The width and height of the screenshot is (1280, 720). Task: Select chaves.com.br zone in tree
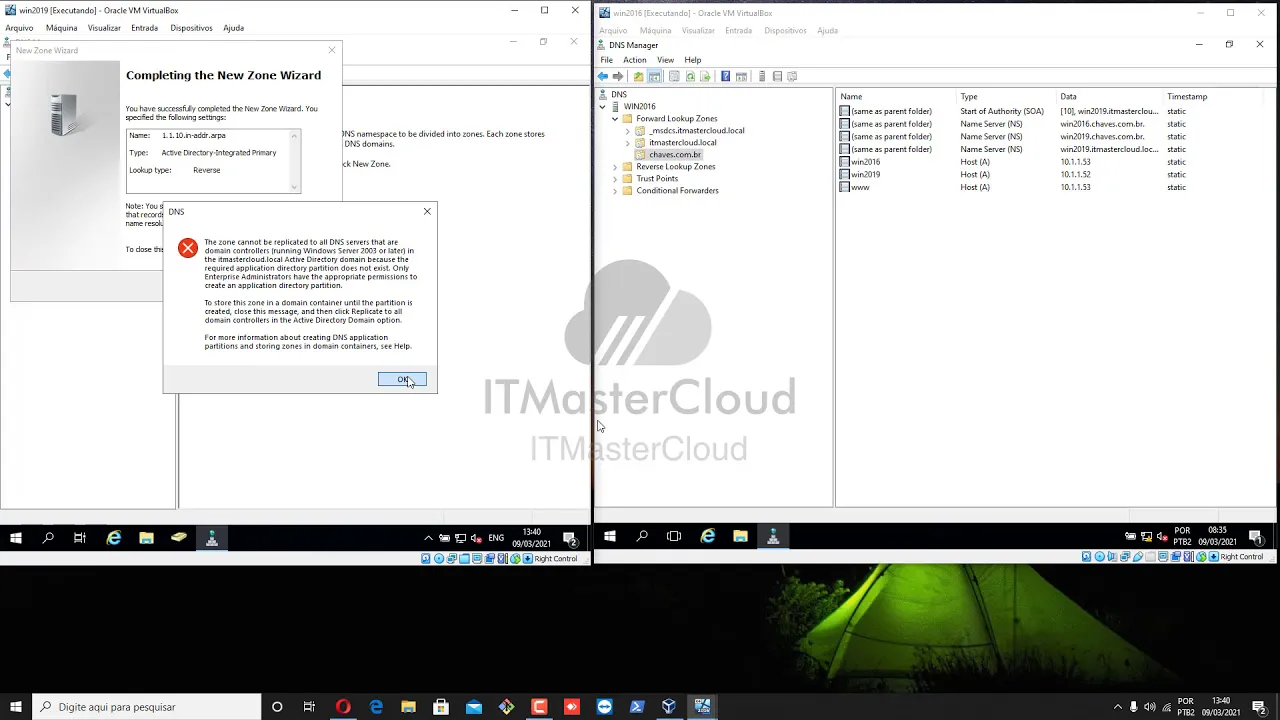[x=675, y=154]
